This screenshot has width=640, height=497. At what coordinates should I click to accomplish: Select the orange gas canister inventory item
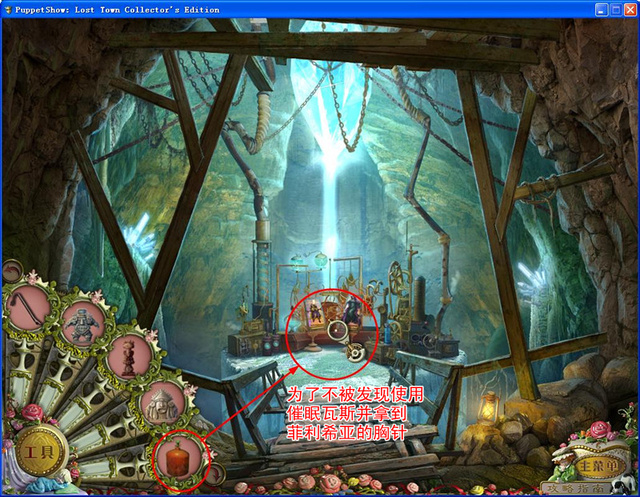178,459
